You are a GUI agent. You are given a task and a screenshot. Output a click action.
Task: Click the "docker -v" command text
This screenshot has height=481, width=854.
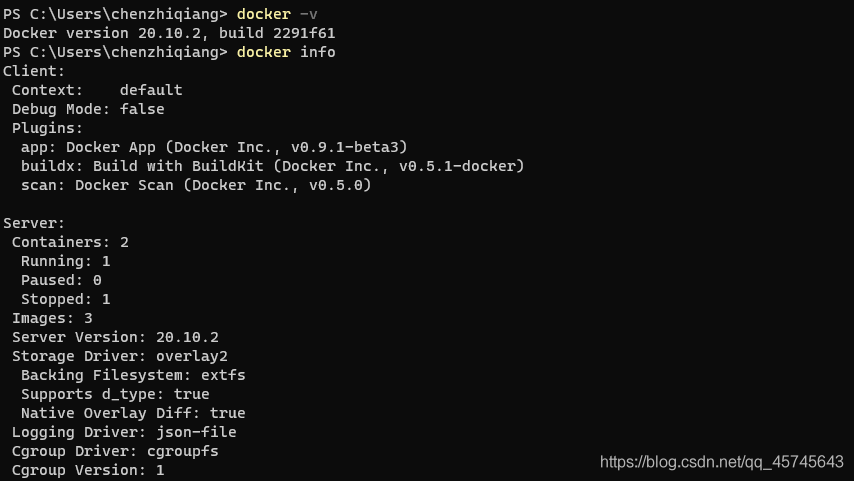click(x=277, y=14)
